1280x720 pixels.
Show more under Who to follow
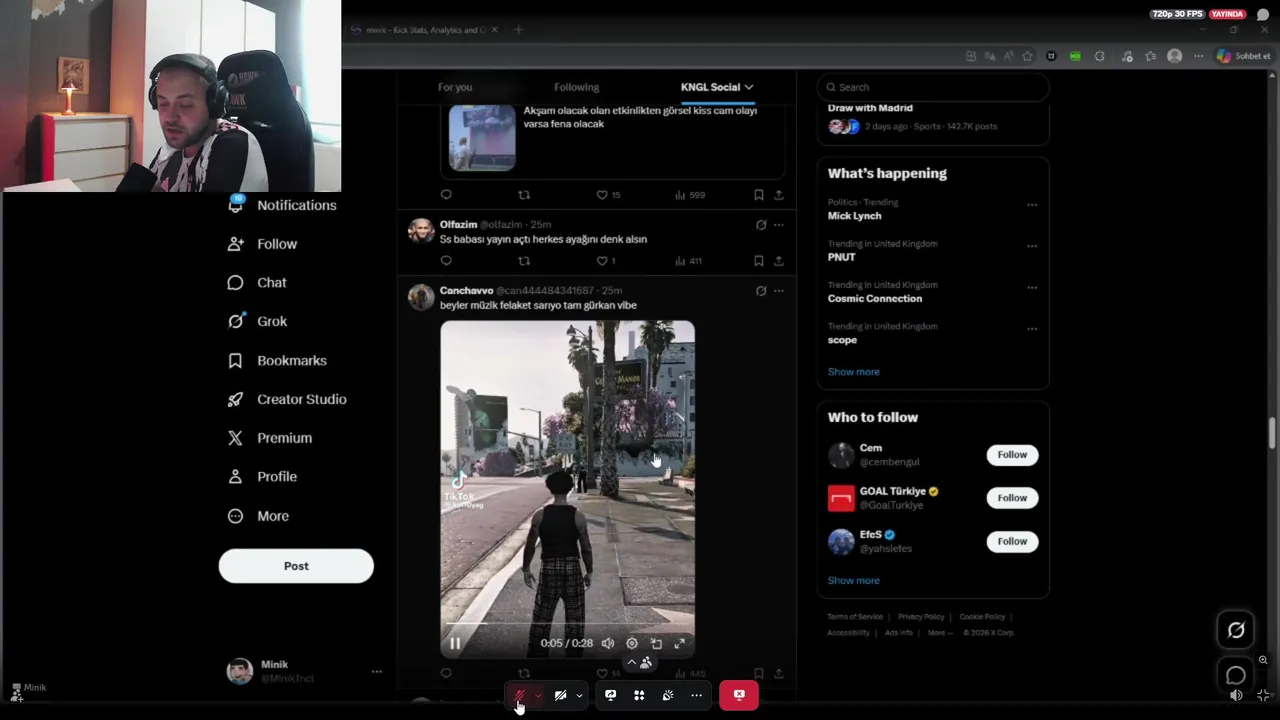point(853,581)
